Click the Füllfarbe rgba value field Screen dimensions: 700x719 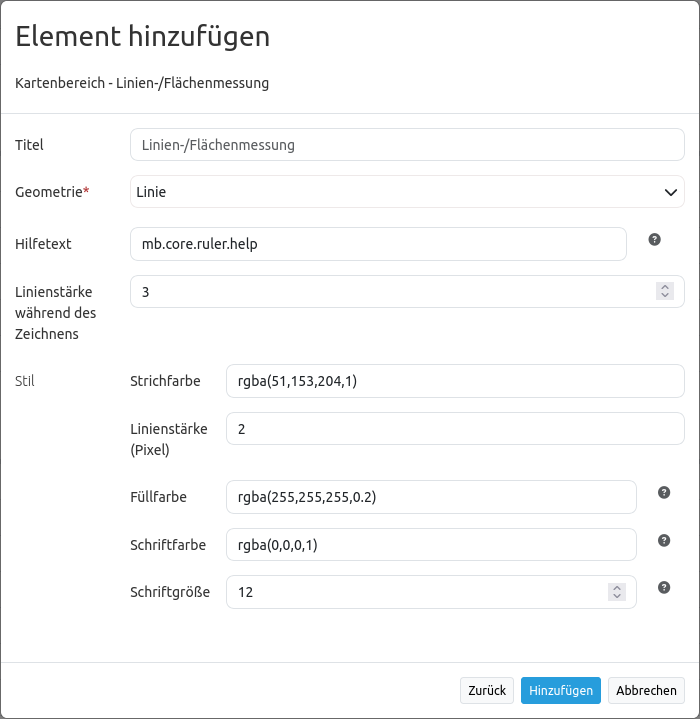click(x=431, y=497)
